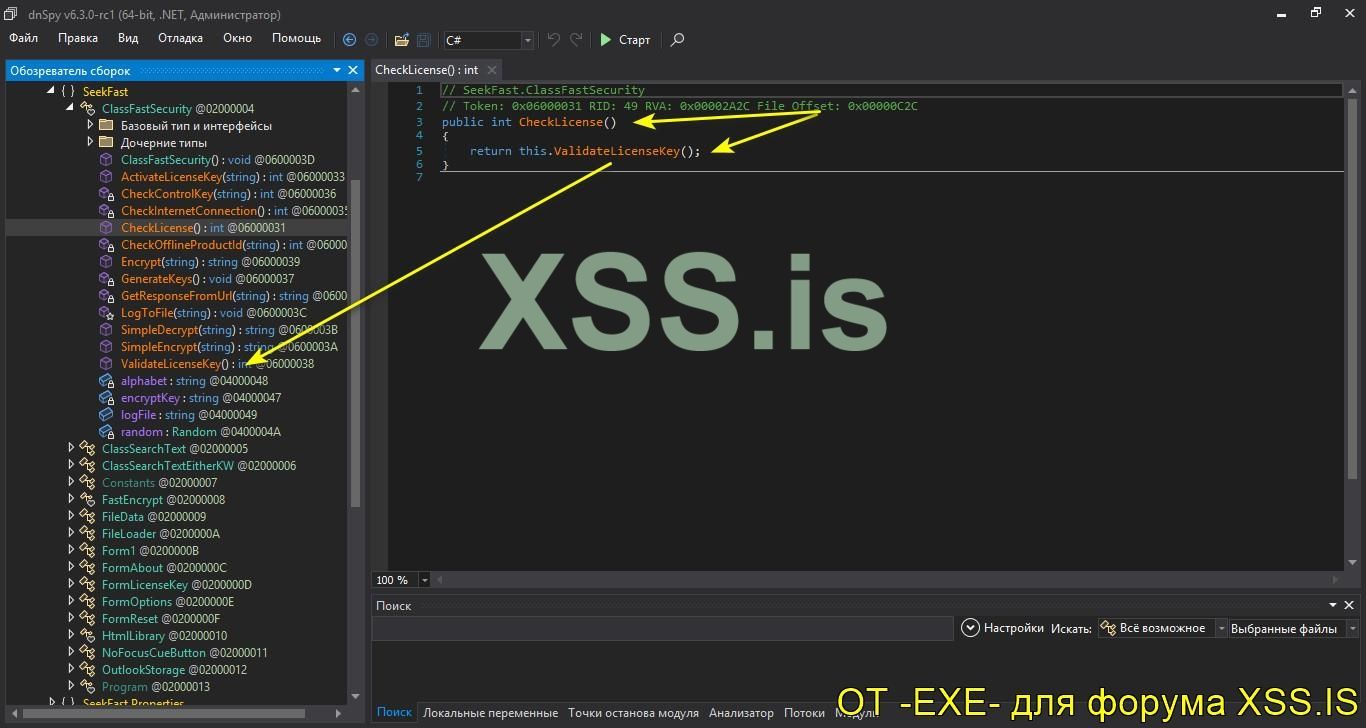Click the CheckLicense method name in the code
This screenshot has width=1366, height=728.
pyautogui.click(x=561, y=122)
